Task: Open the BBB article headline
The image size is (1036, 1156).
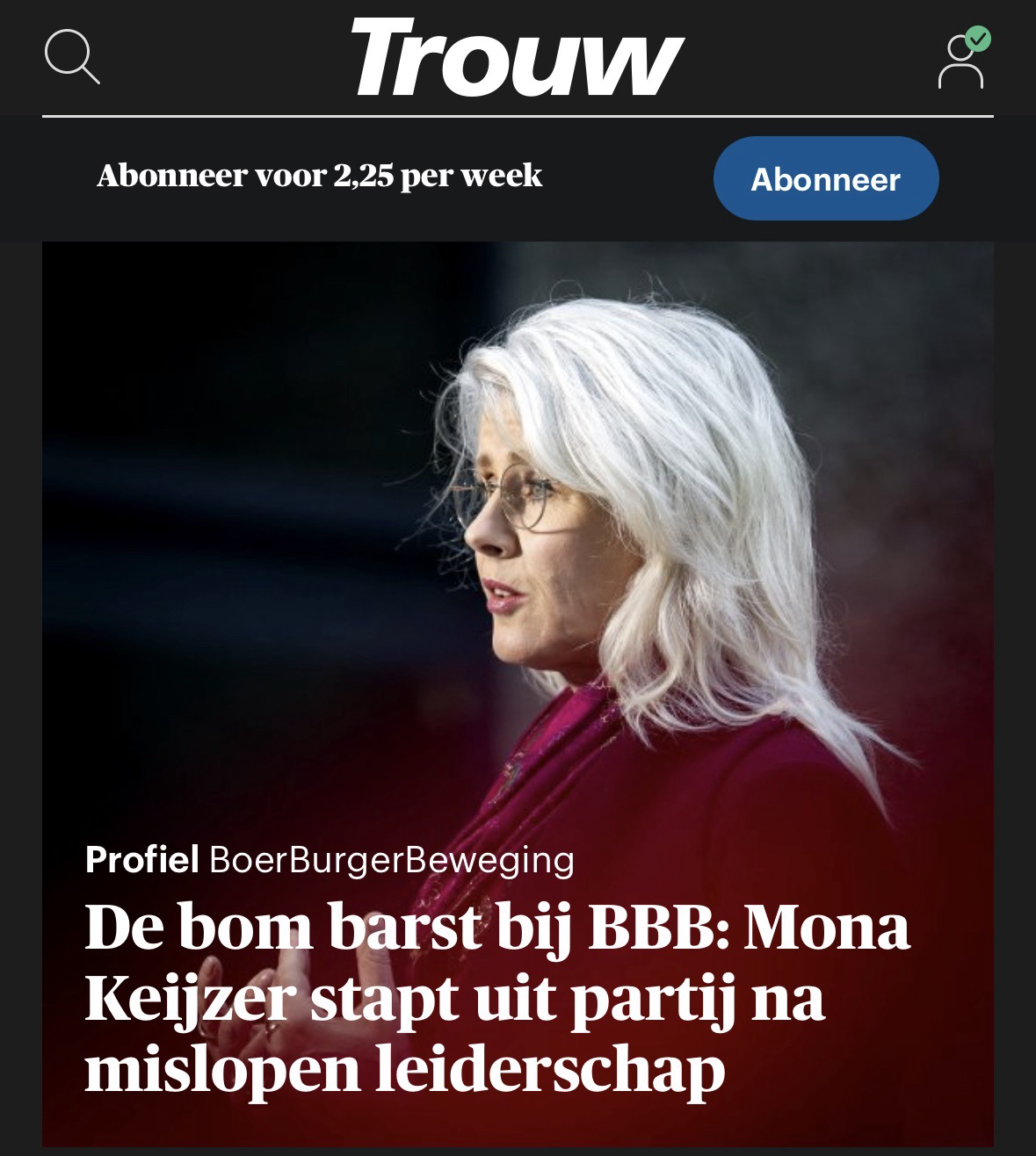Action: point(497,999)
